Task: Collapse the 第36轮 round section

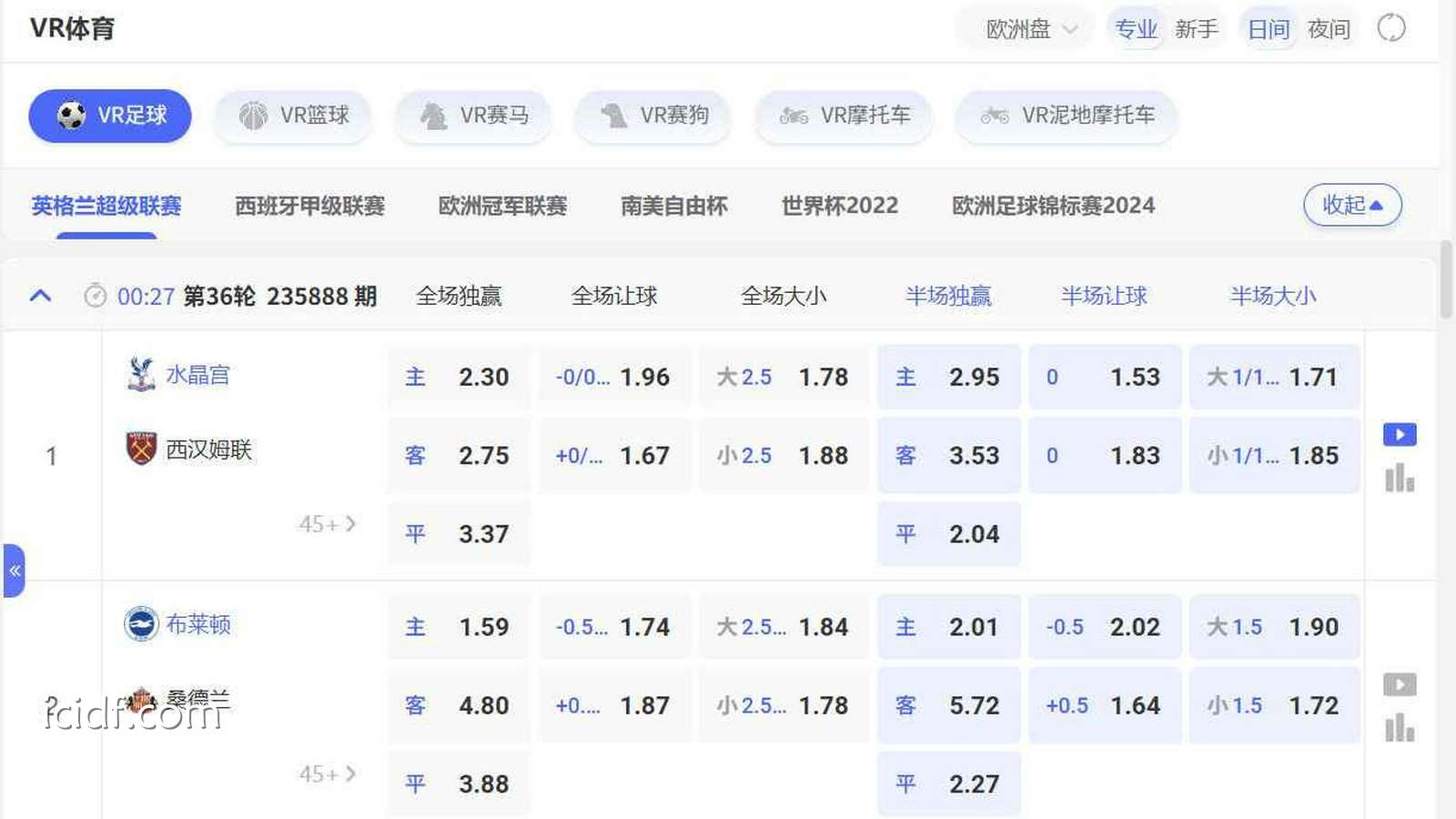Action: pyautogui.click(x=40, y=296)
